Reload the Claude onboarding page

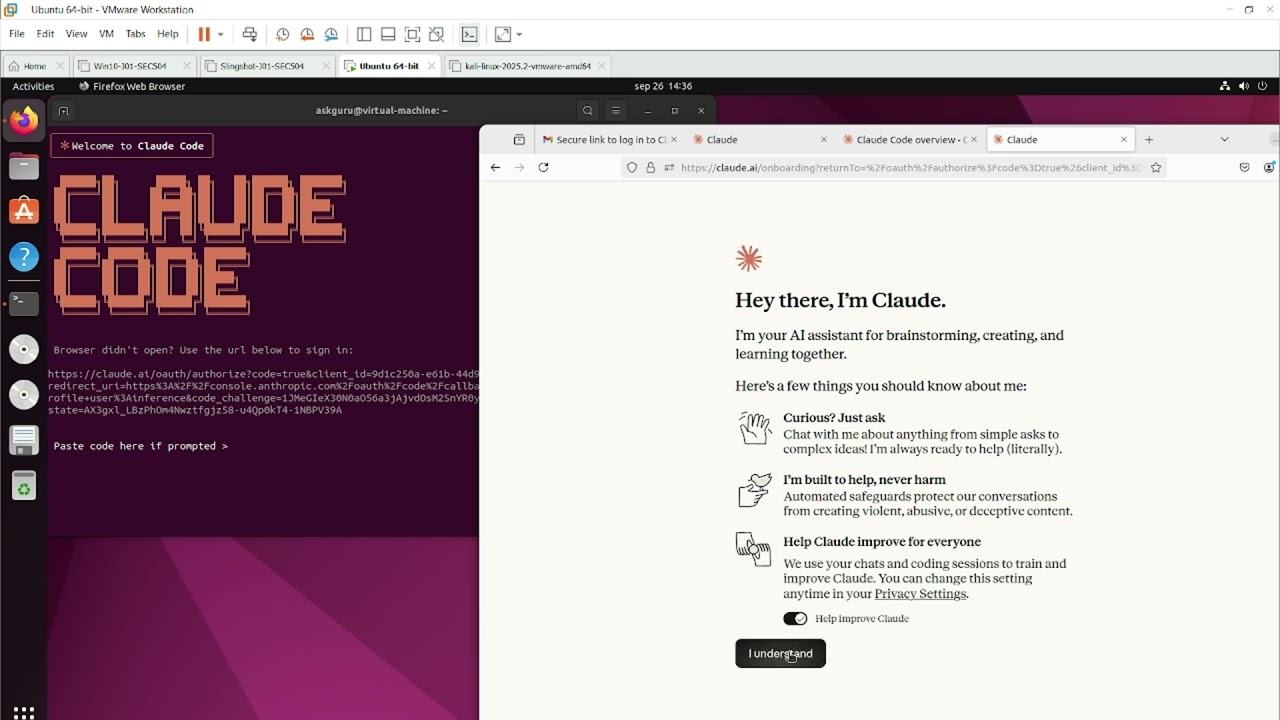pos(543,167)
